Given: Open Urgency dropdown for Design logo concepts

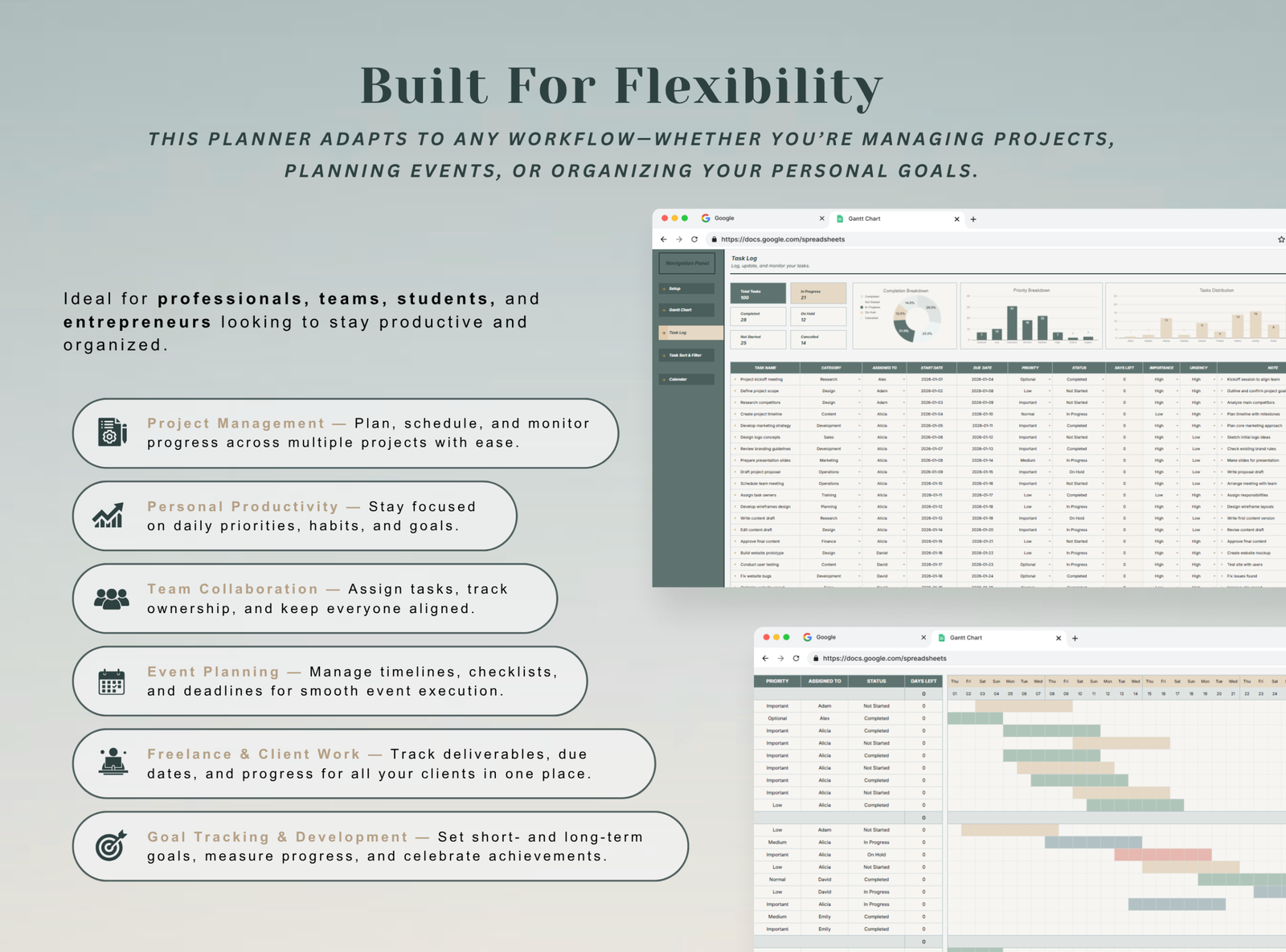Looking at the screenshot, I should [1214, 437].
